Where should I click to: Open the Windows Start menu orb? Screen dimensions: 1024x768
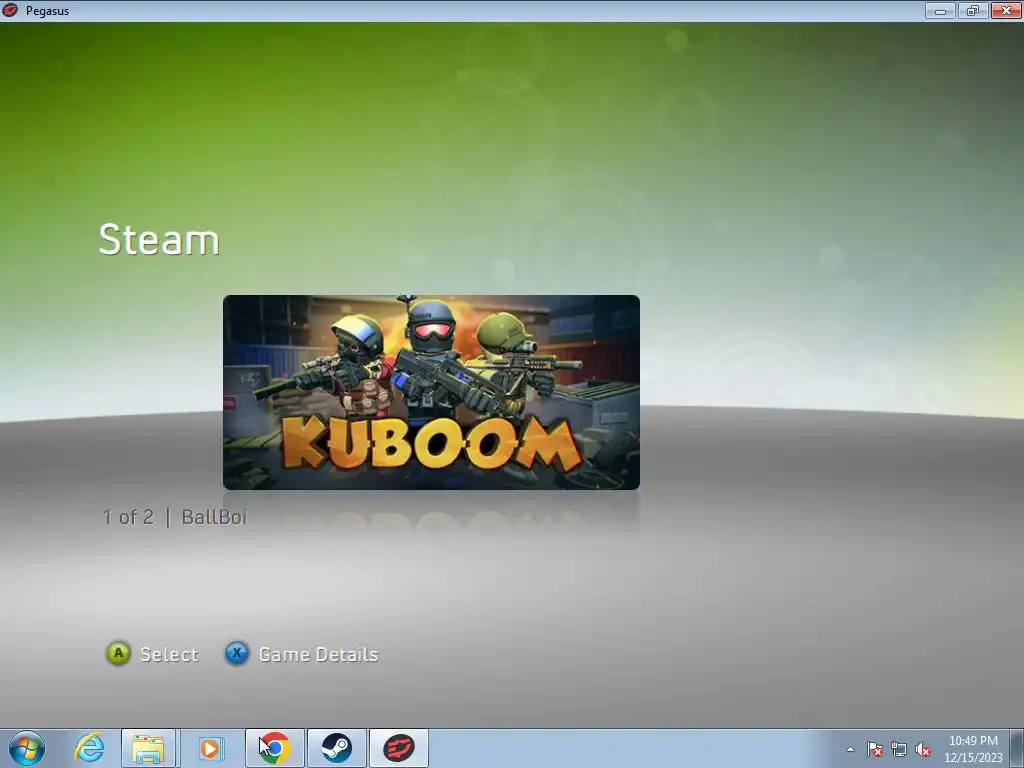point(27,748)
